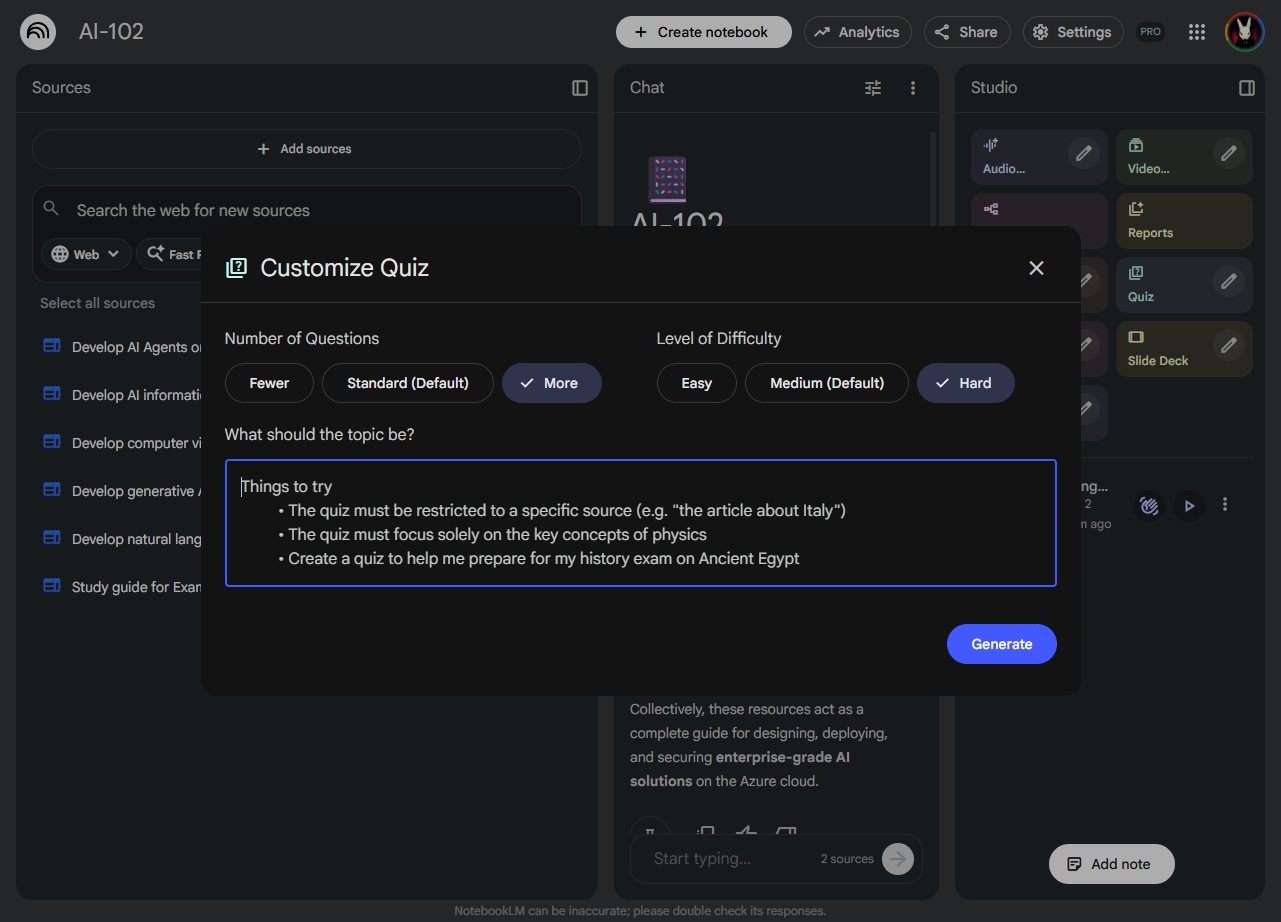Open Settings
This screenshot has height=922, width=1281.
(1073, 32)
